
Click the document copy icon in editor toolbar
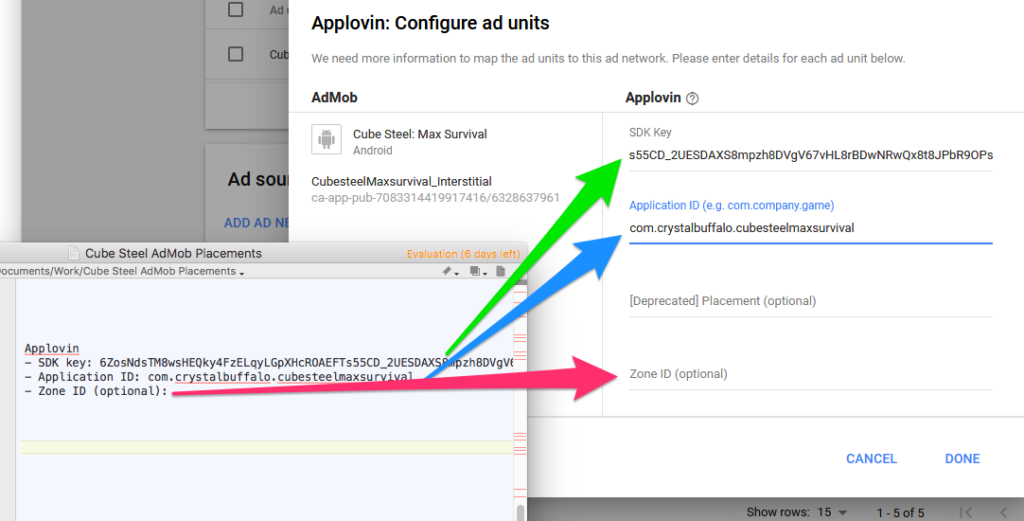(x=475, y=271)
